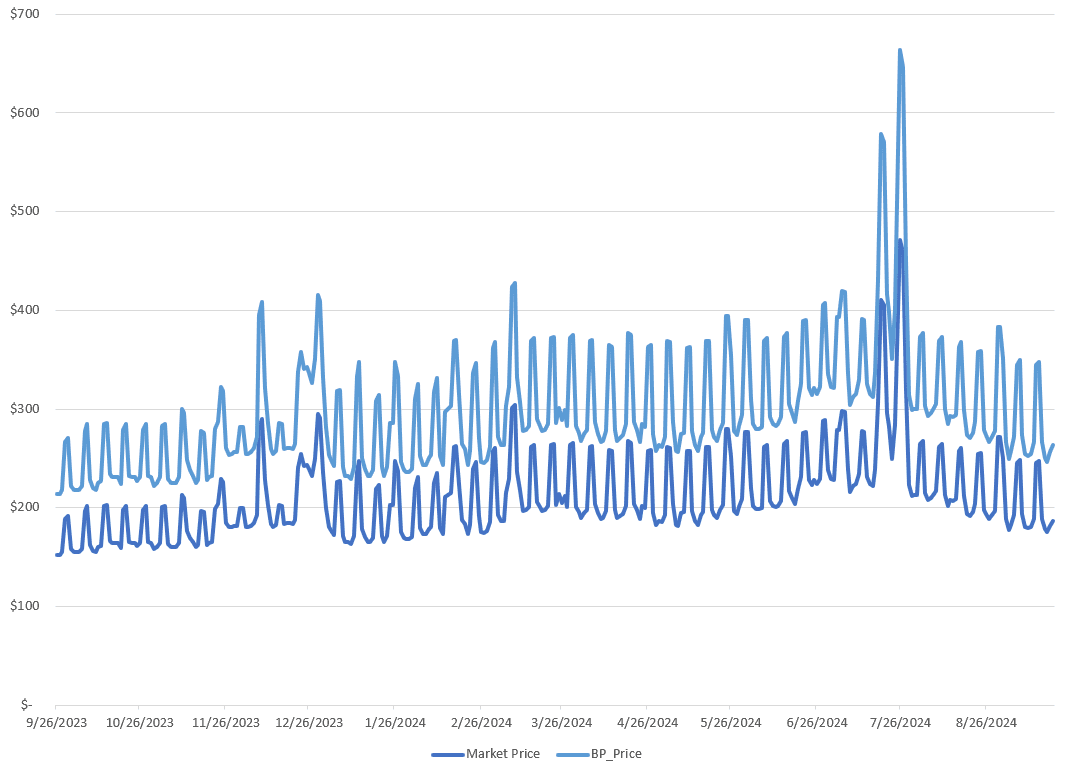The width and height of the screenshot is (1067, 764).
Task: Click the $400 y-axis label
Action: click(25, 310)
